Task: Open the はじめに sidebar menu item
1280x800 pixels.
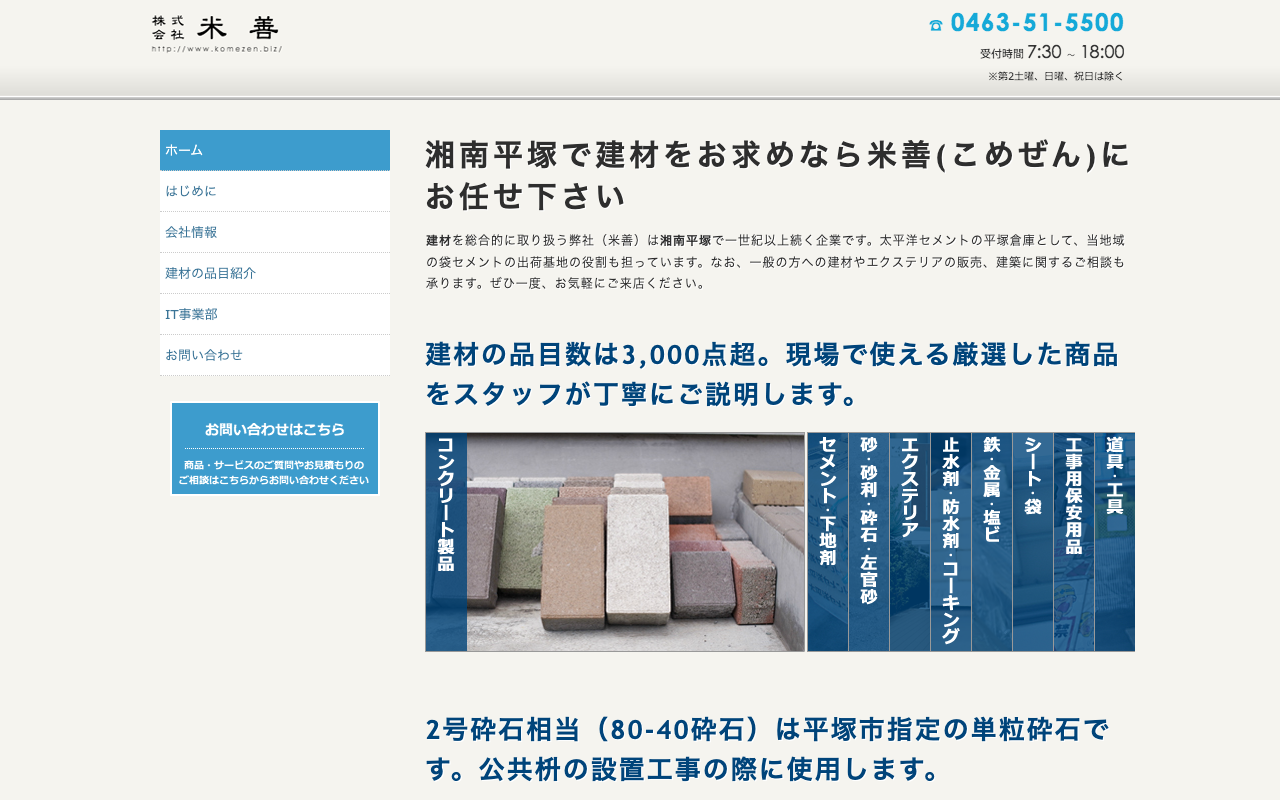Action: (275, 191)
